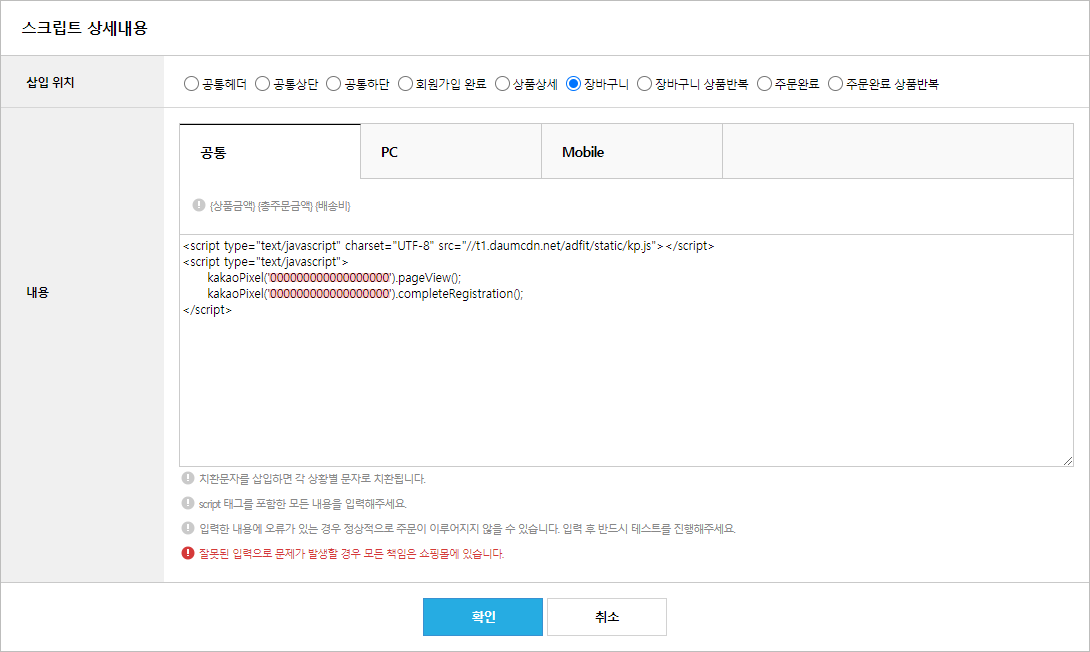The height and width of the screenshot is (652, 1090).
Task: Click the kakaoPixel pageView code line
Action: click(x=334, y=277)
